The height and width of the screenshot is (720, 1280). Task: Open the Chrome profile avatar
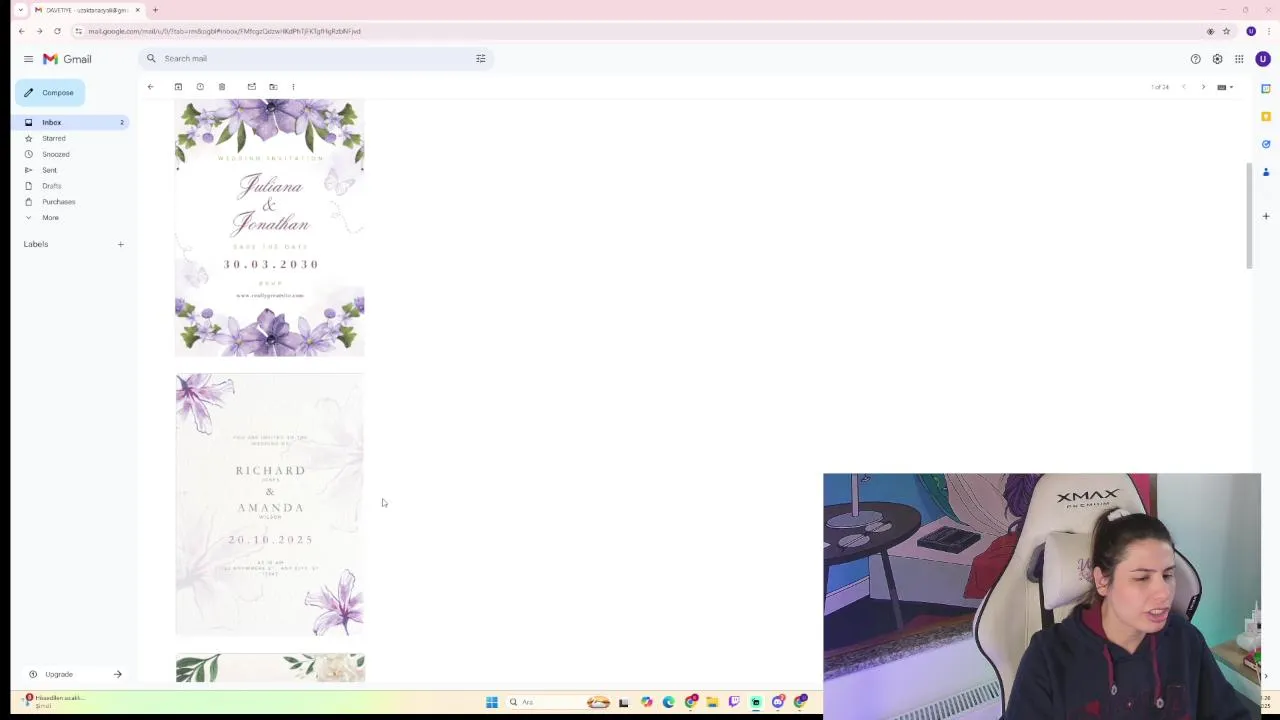(1251, 31)
